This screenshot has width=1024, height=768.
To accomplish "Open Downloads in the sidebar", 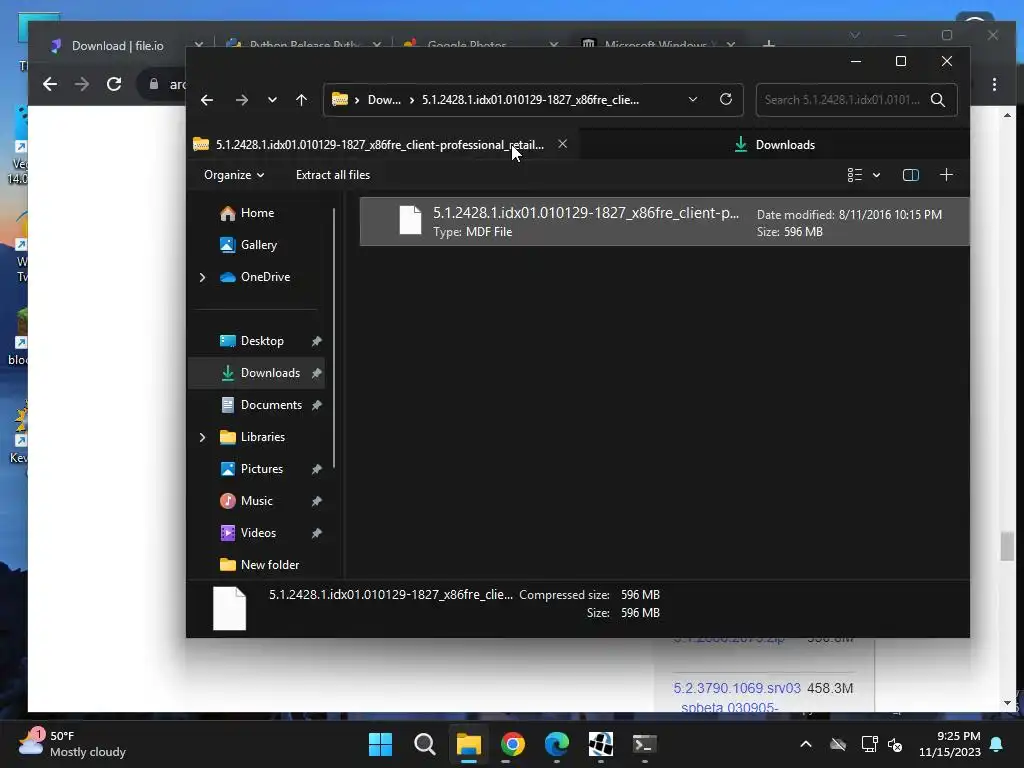I will (x=270, y=373).
